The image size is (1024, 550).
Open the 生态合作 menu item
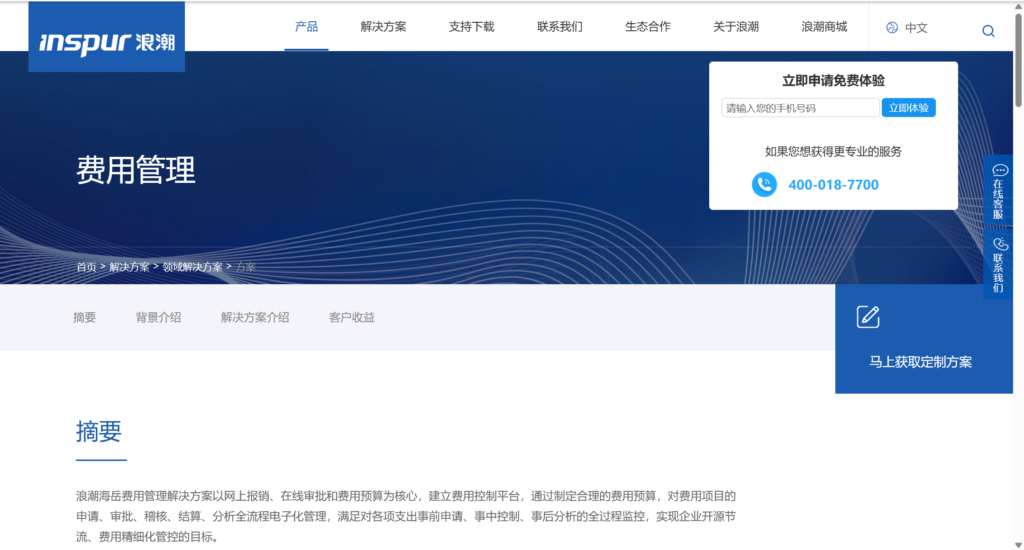point(647,27)
